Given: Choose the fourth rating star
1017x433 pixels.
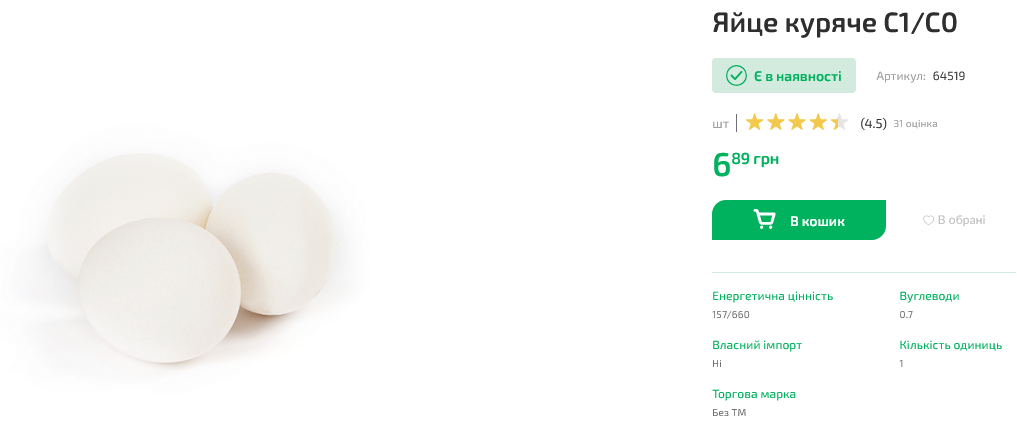Looking at the screenshot, I should (x=818, y=123).
